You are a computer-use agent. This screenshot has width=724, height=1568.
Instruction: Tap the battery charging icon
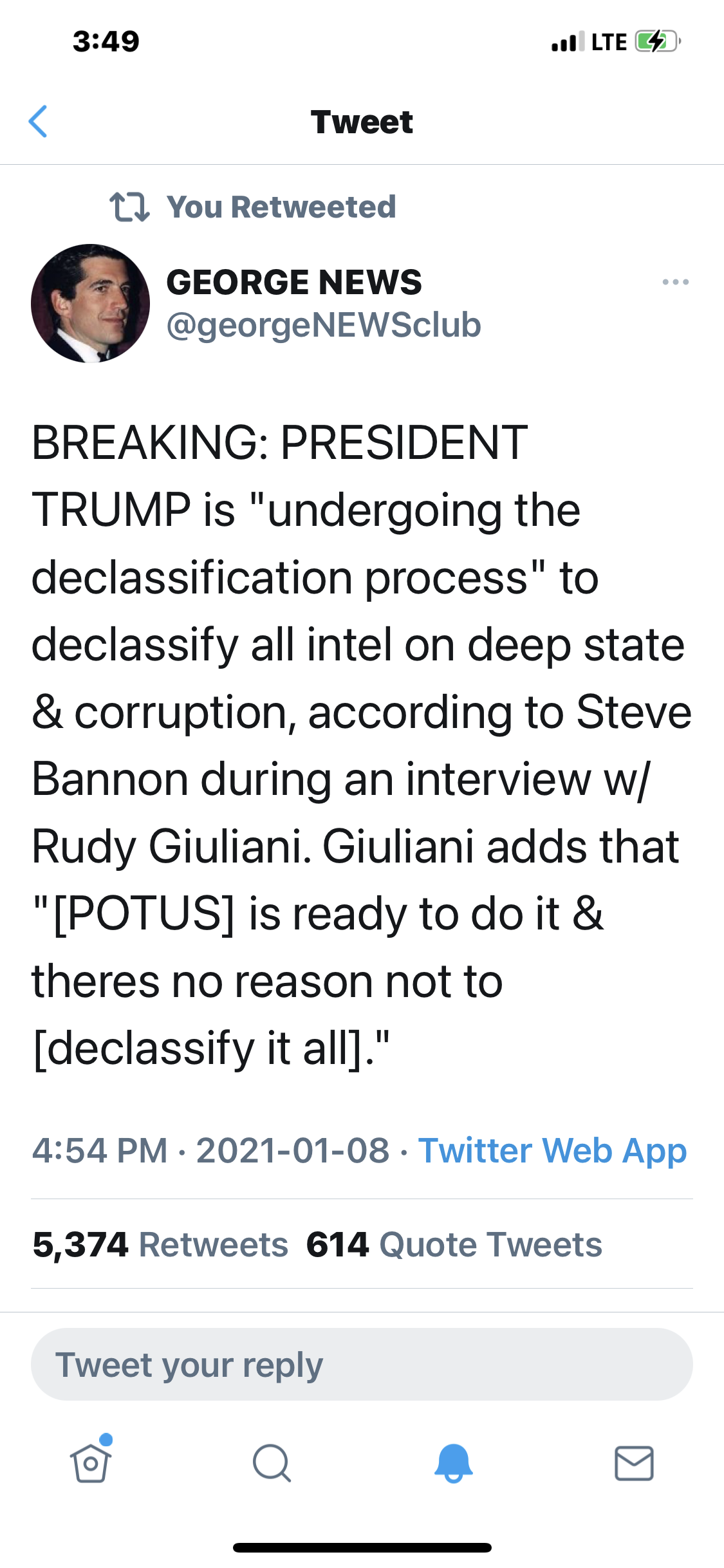tap(656, 42)
